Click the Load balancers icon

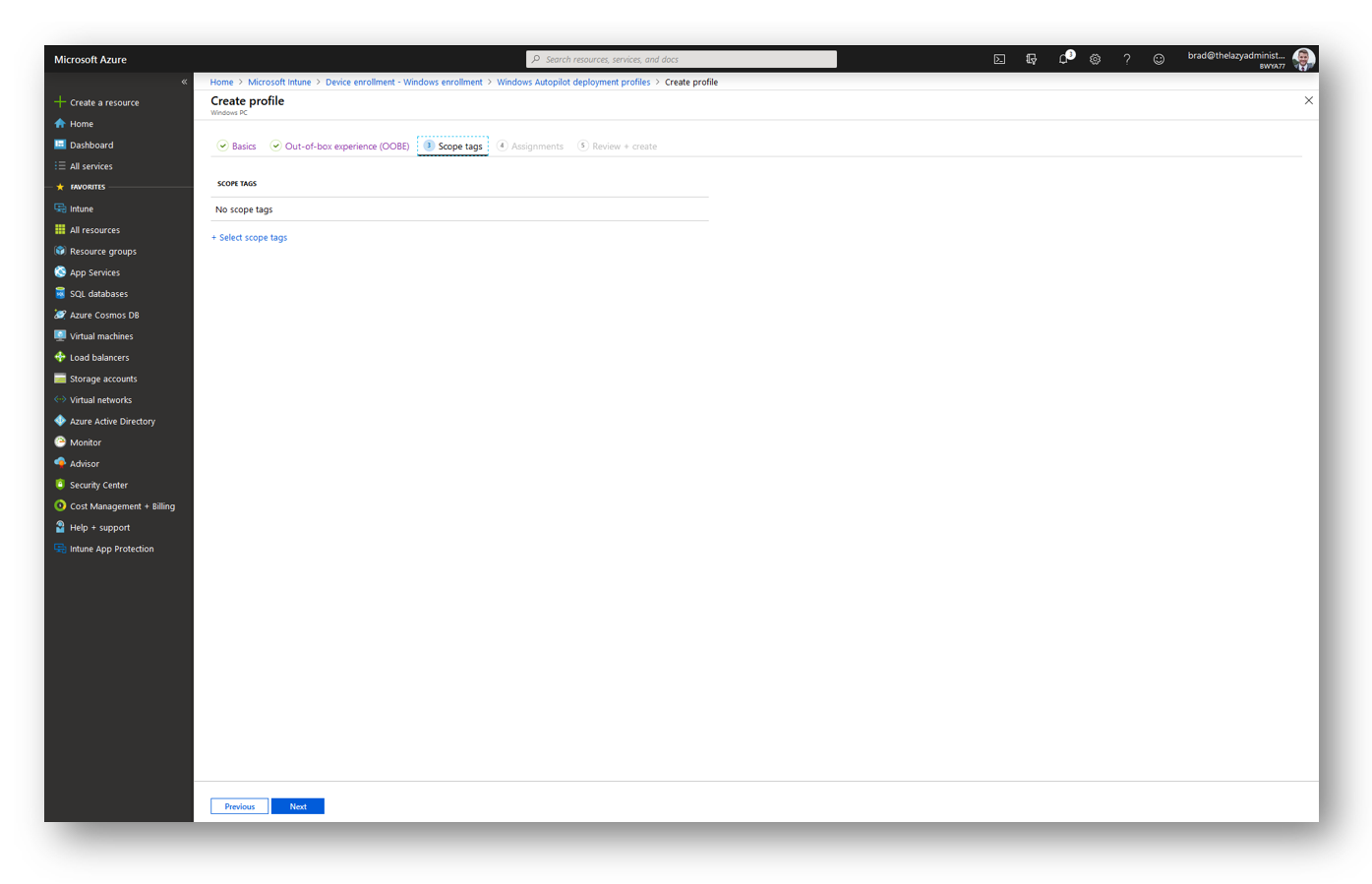[x=60, y=357]
